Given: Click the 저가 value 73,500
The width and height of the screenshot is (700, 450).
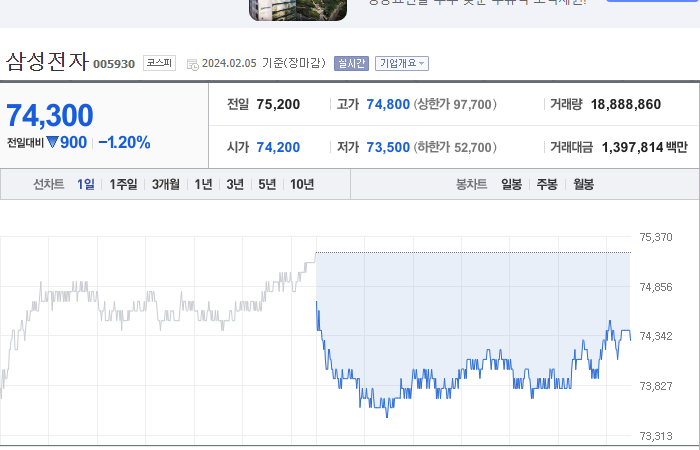Looking at the screenshot, I should pyautogui.click(x=388, y=147).
